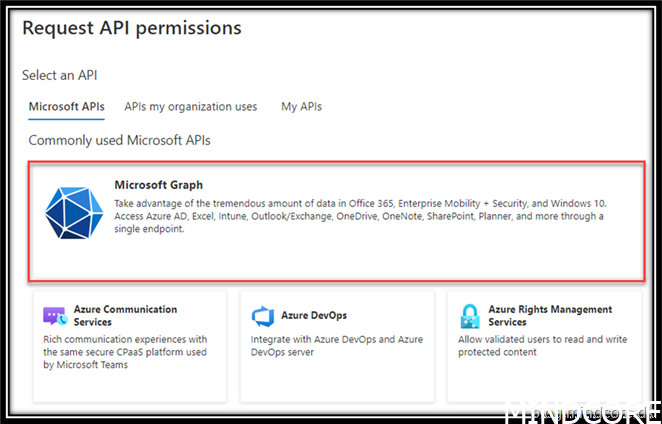Open the Microsoft Graph hexagon icon
662x424 pixels.
[x=73, y=212]
